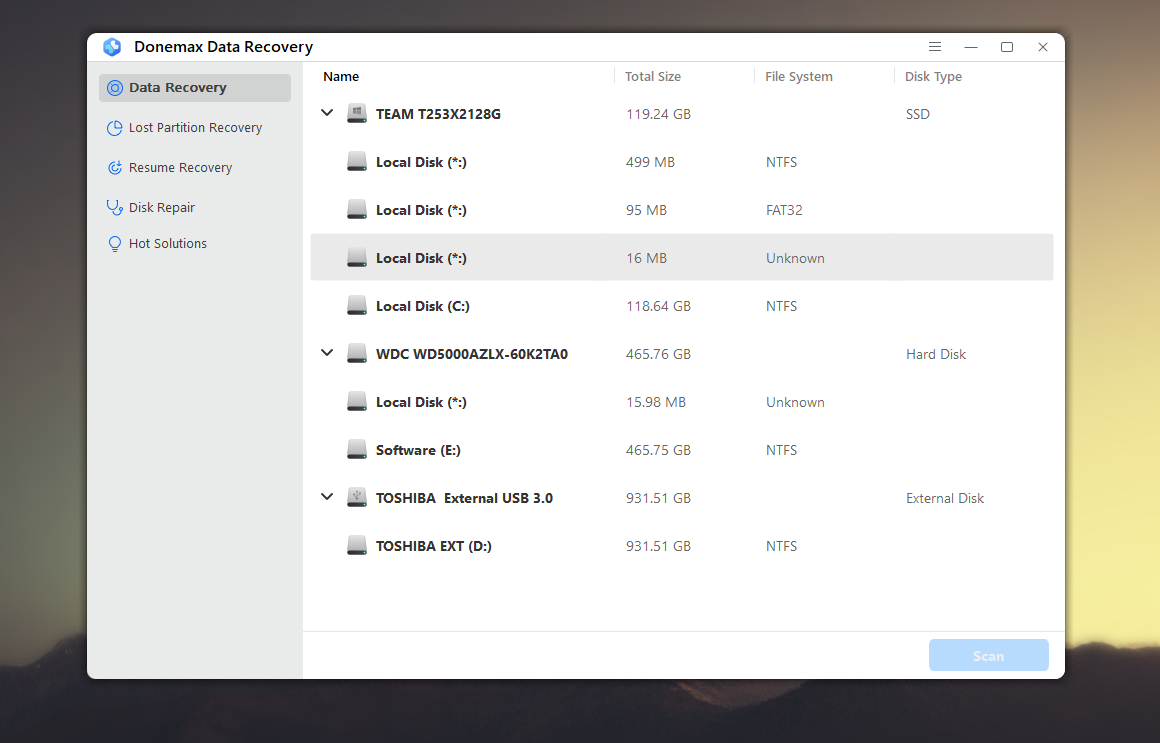Click the Local Disk (C:) drive icon

pyautogui.click(x=357, y=306)
